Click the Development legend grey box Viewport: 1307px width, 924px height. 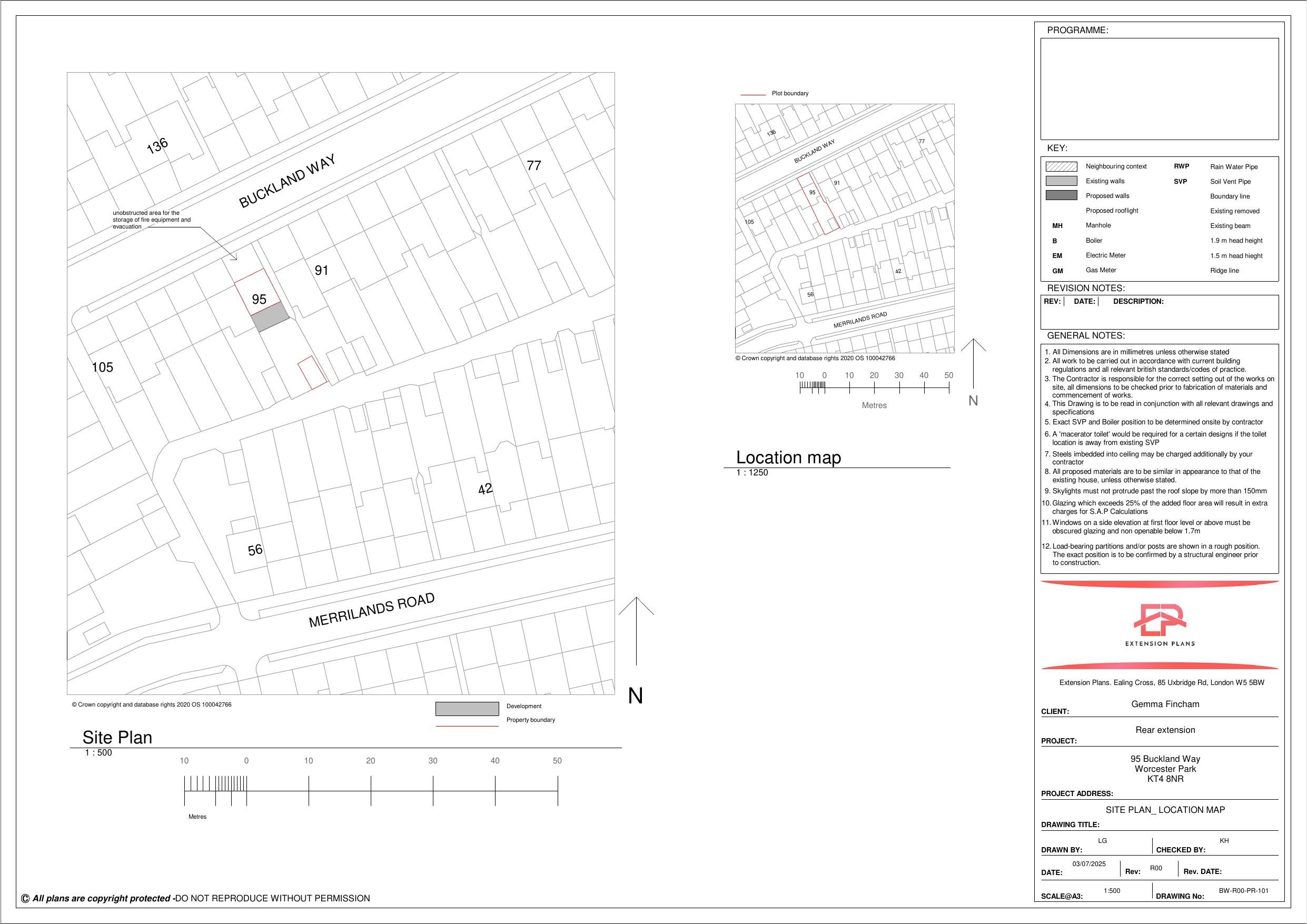click(467, 709)
